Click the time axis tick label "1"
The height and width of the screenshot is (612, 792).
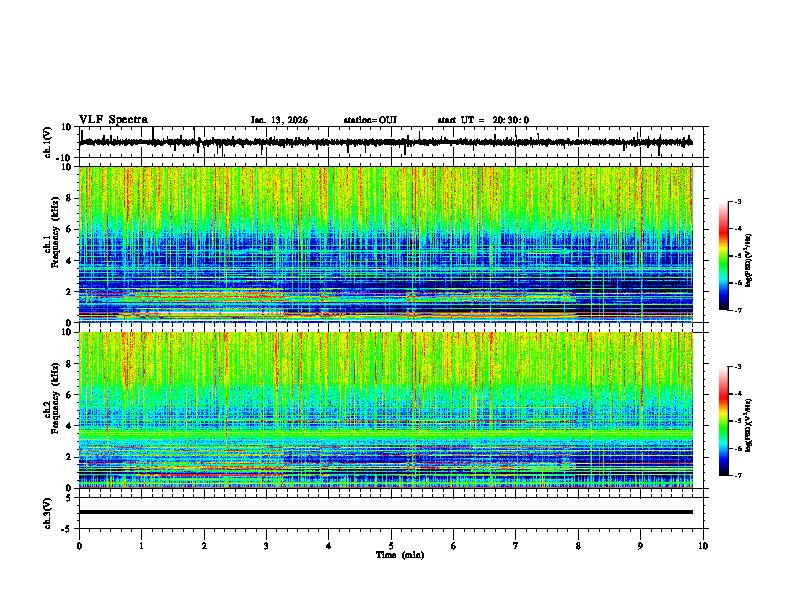pos(141,546)
